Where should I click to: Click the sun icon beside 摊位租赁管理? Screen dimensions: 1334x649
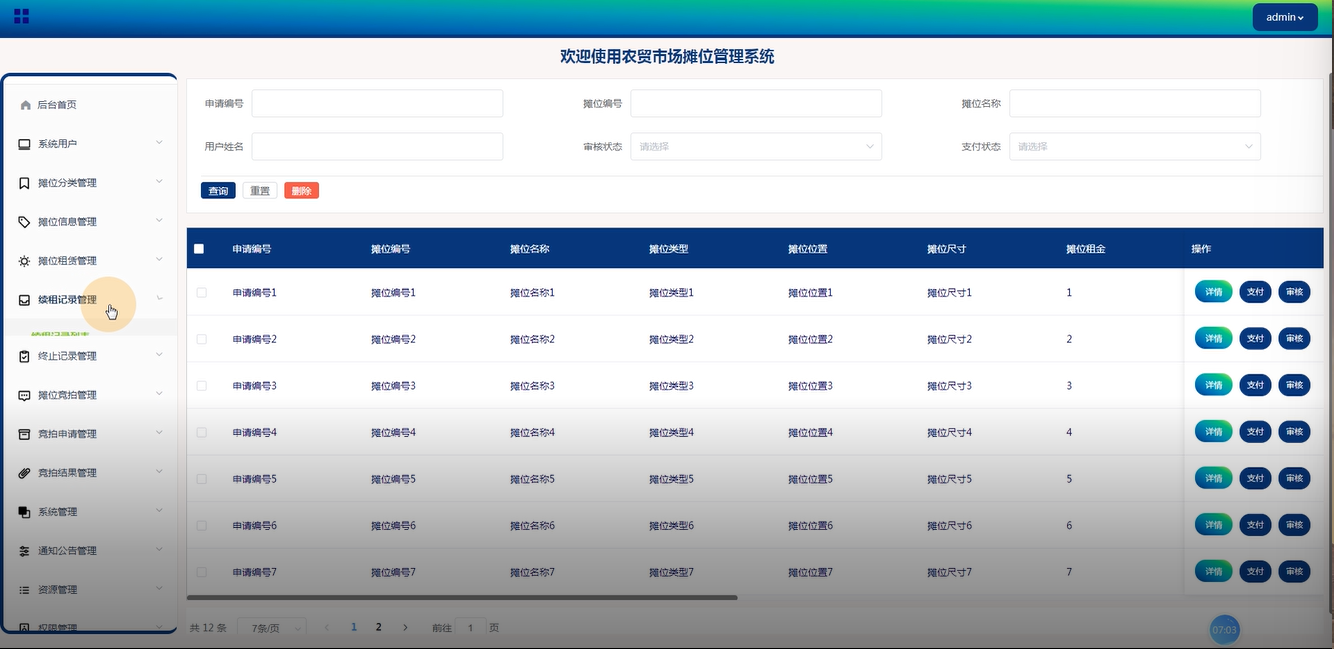point(25,261)
